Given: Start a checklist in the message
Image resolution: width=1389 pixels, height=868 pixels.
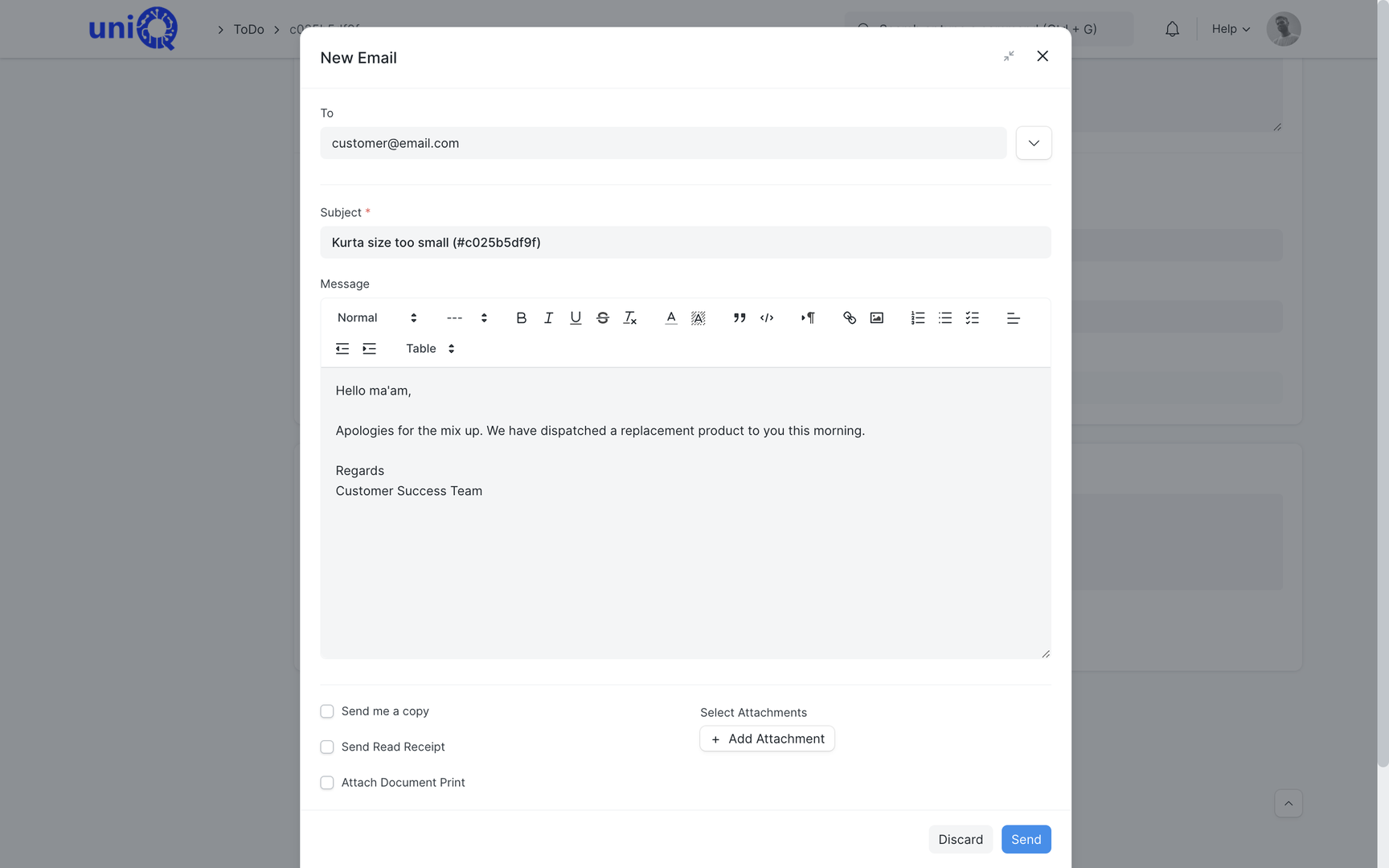Looking at the screenshot, I should coord(972,317).
